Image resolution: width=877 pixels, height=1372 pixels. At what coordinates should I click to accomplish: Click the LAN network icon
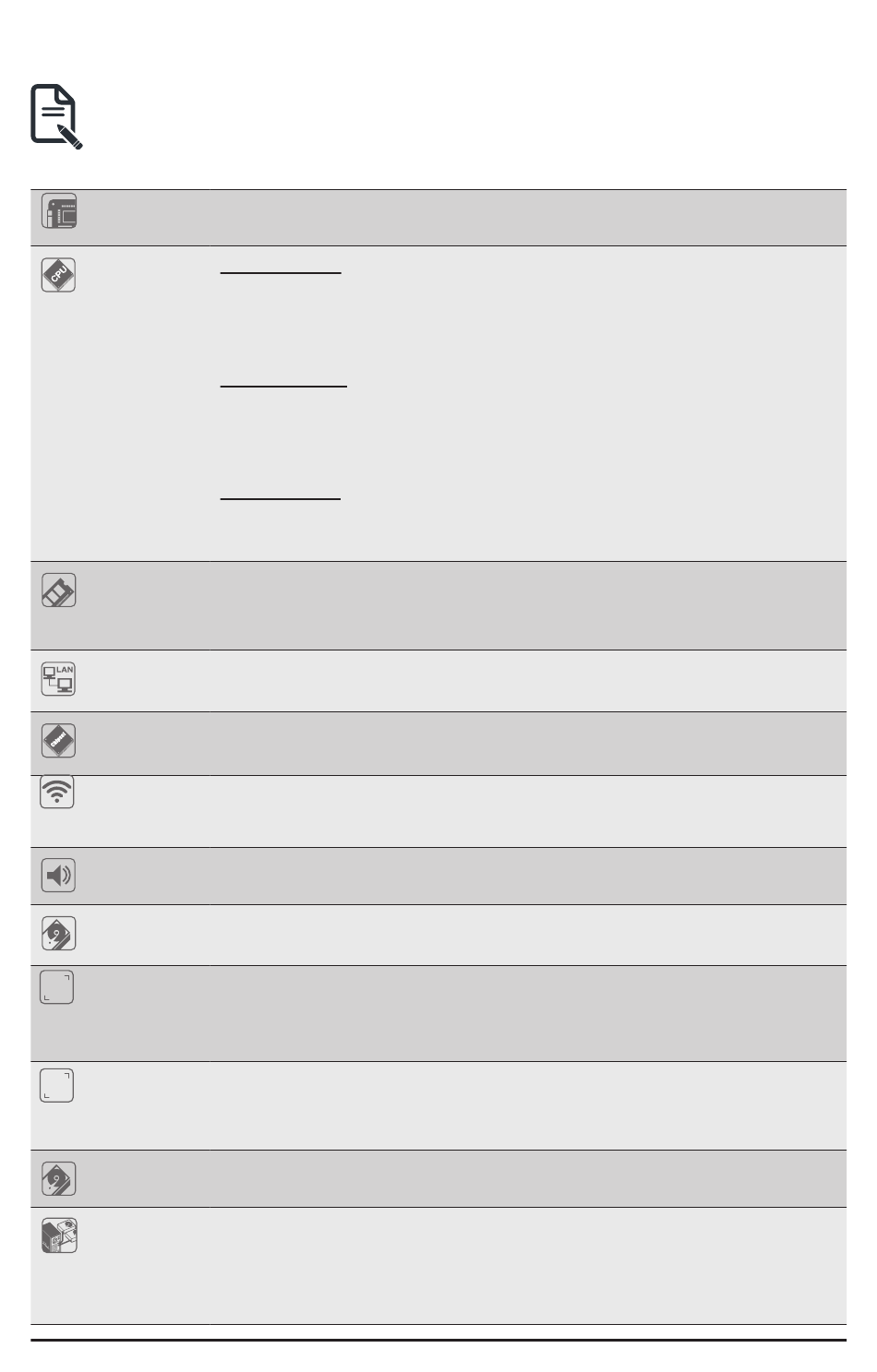58,679
